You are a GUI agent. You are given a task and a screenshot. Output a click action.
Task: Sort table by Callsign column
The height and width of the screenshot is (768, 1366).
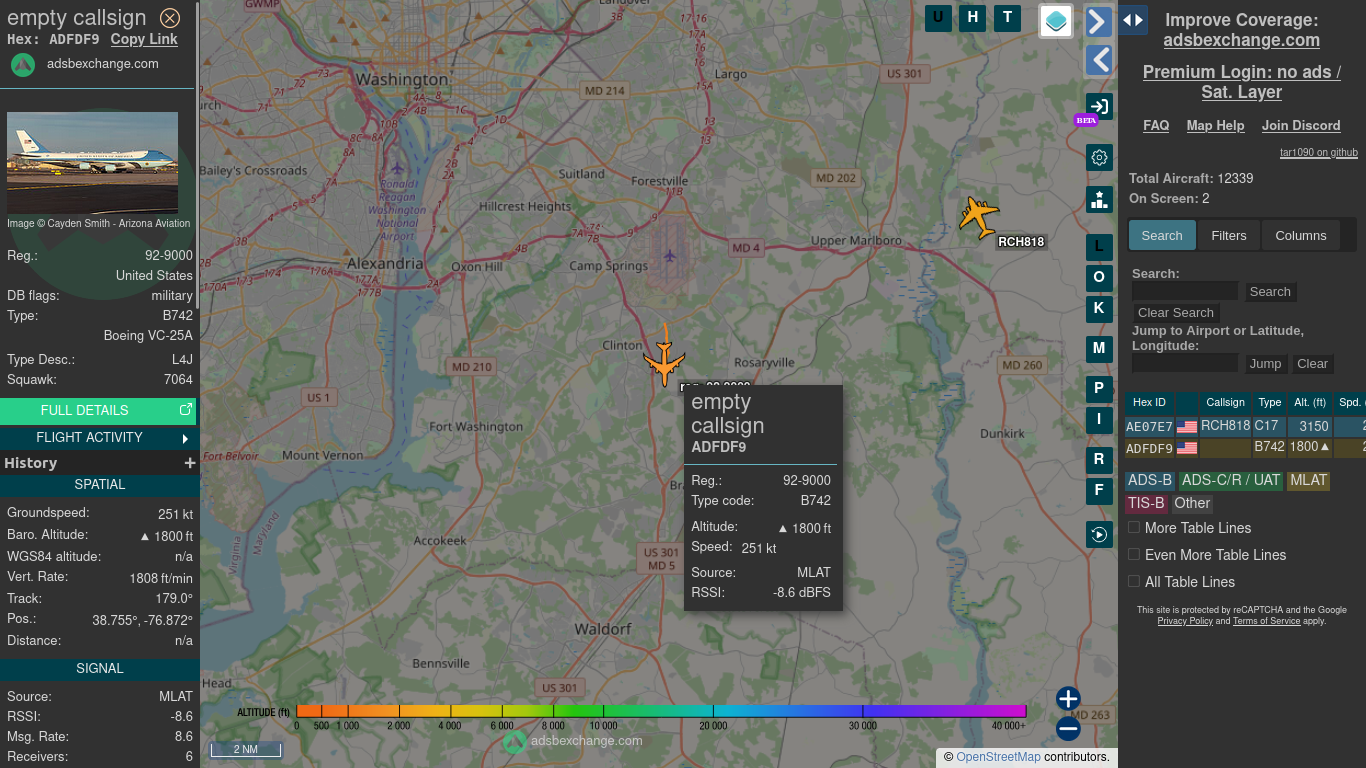(1225, 403)
